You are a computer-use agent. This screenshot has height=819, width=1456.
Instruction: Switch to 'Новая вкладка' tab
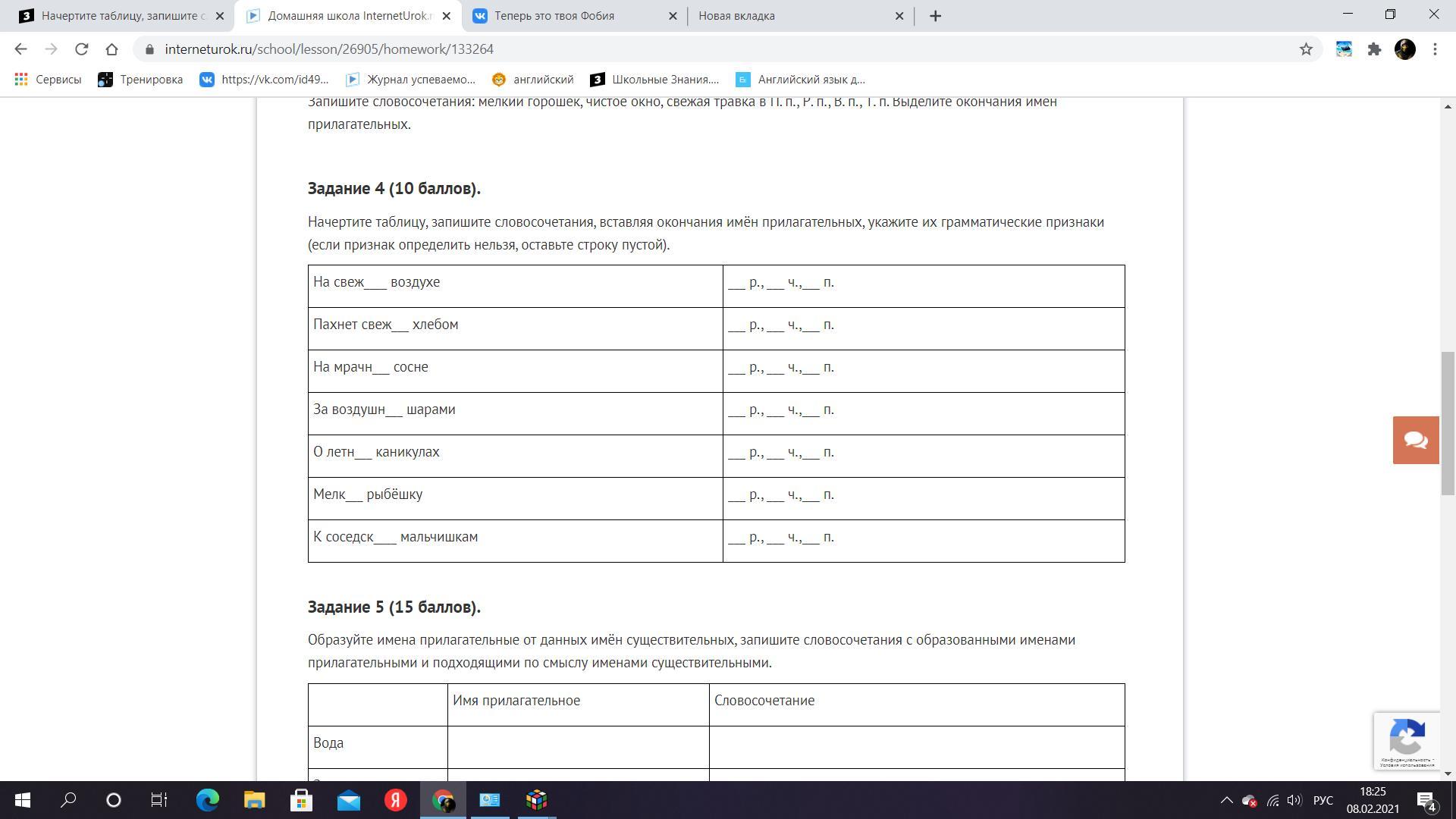coord(789,16)
